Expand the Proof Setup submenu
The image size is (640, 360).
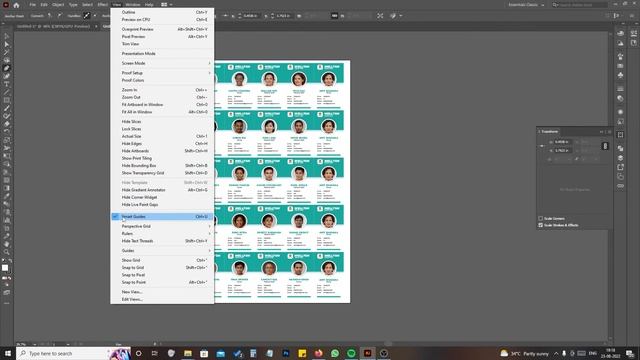pyautogui.click(x=162, y=73)
